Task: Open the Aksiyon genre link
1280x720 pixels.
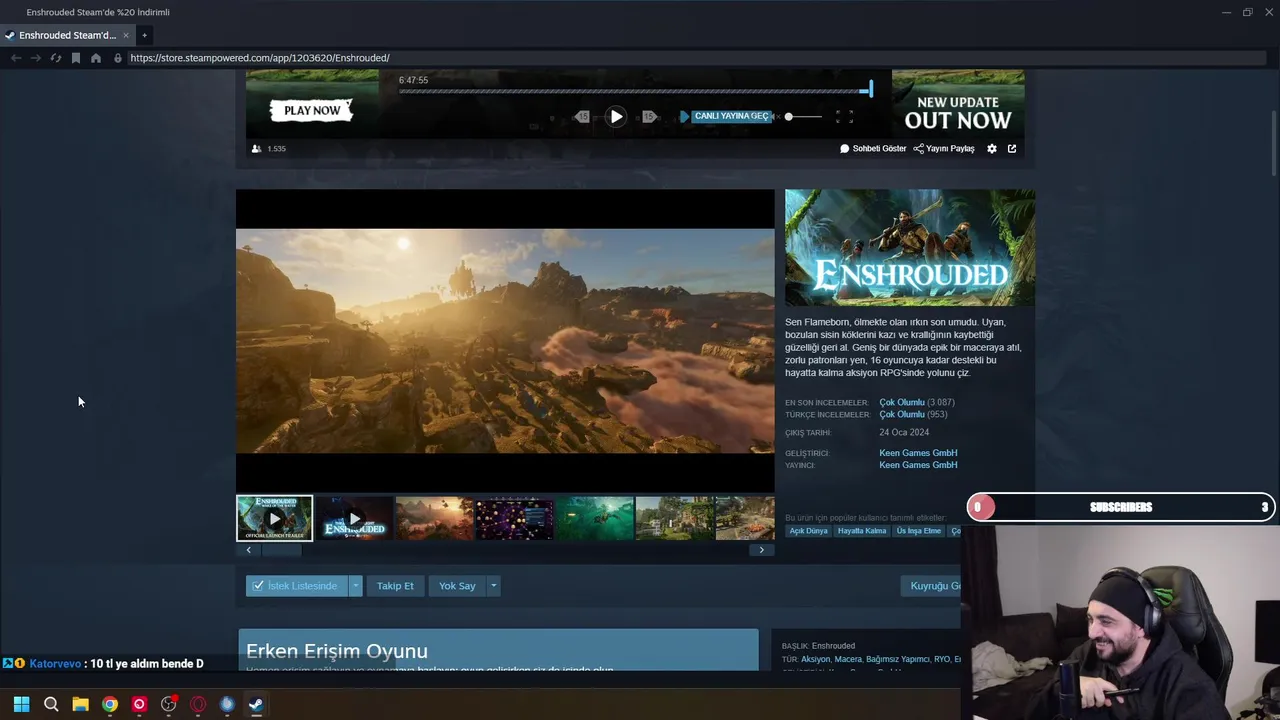Action: (816, 659)
